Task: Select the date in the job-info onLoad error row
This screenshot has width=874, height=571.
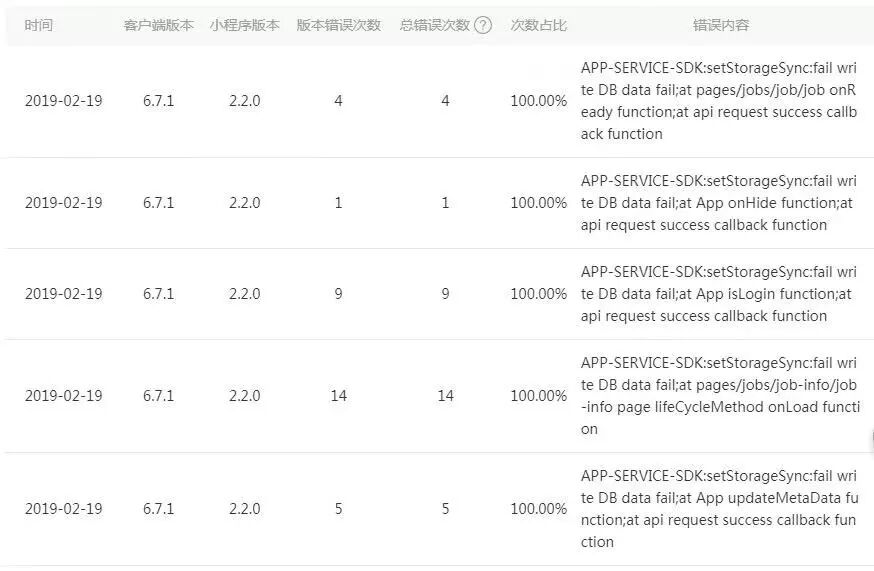Action: click(x=64, y=396)
